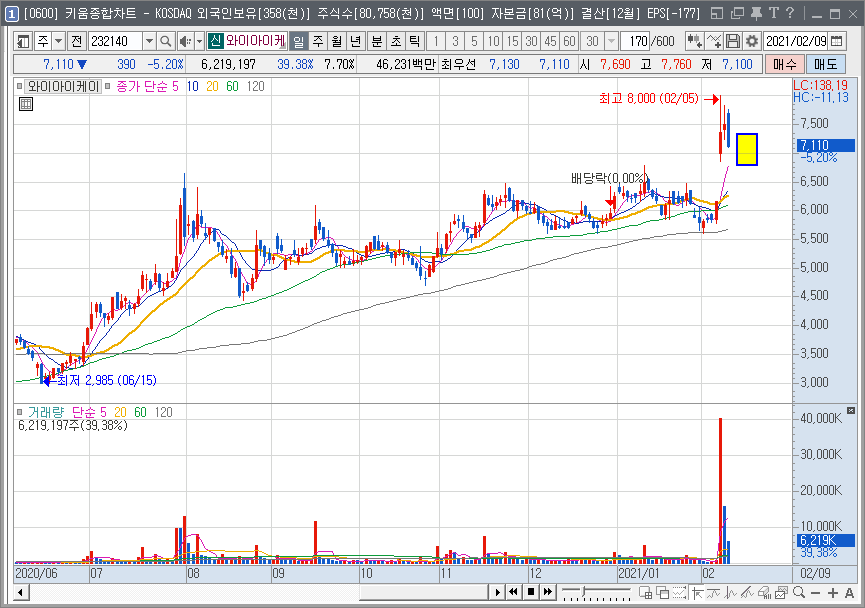The image size is (865, 608).
Task: Expand the speaker options dropdown arrow
Action: (200, 41)
